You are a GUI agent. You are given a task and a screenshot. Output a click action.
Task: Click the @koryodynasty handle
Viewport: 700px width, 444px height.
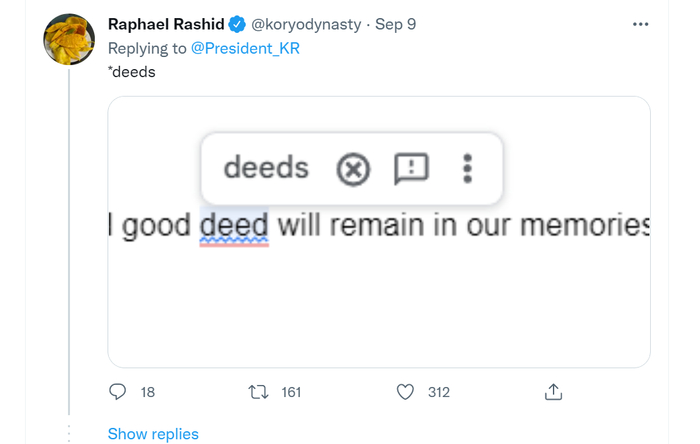[310, 24]
